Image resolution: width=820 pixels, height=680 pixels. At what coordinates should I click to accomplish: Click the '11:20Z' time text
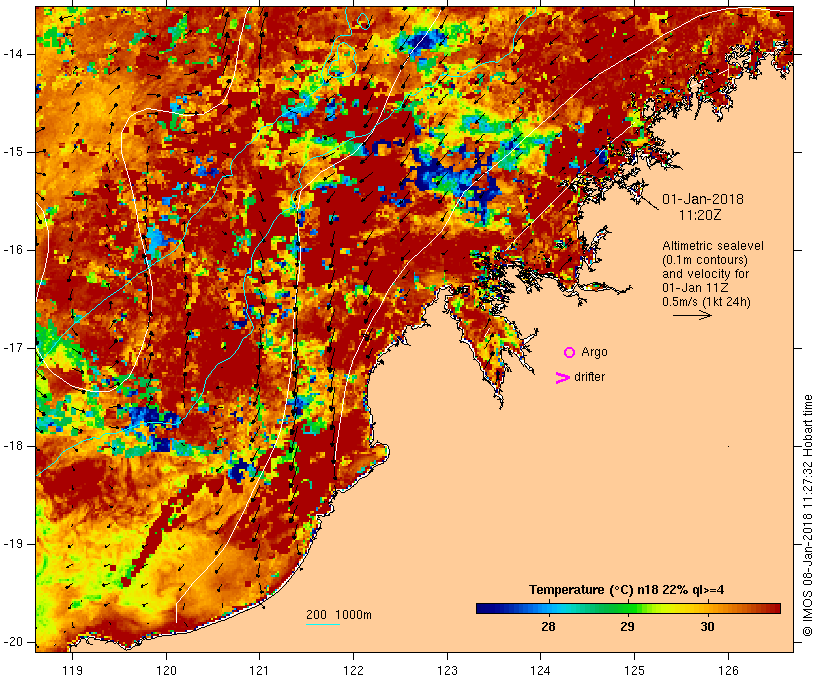[x=700, y=215]
